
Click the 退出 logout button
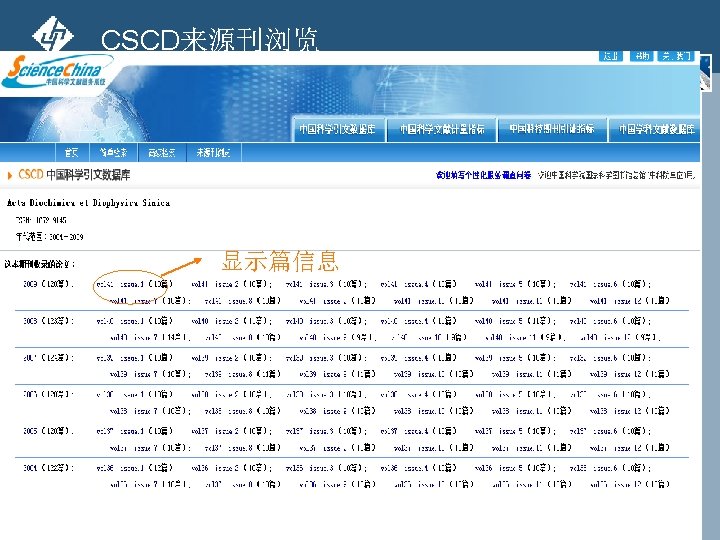610,56
